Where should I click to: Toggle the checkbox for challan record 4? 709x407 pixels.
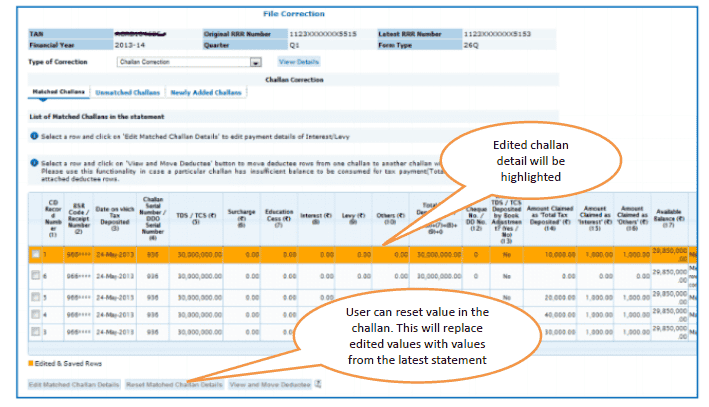point(35,313)
